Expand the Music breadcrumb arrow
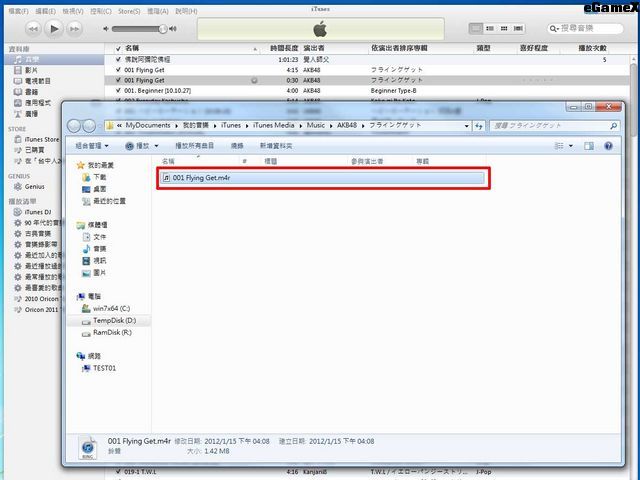Viewport: 640px width, 480px height. (x=331, y=126)
